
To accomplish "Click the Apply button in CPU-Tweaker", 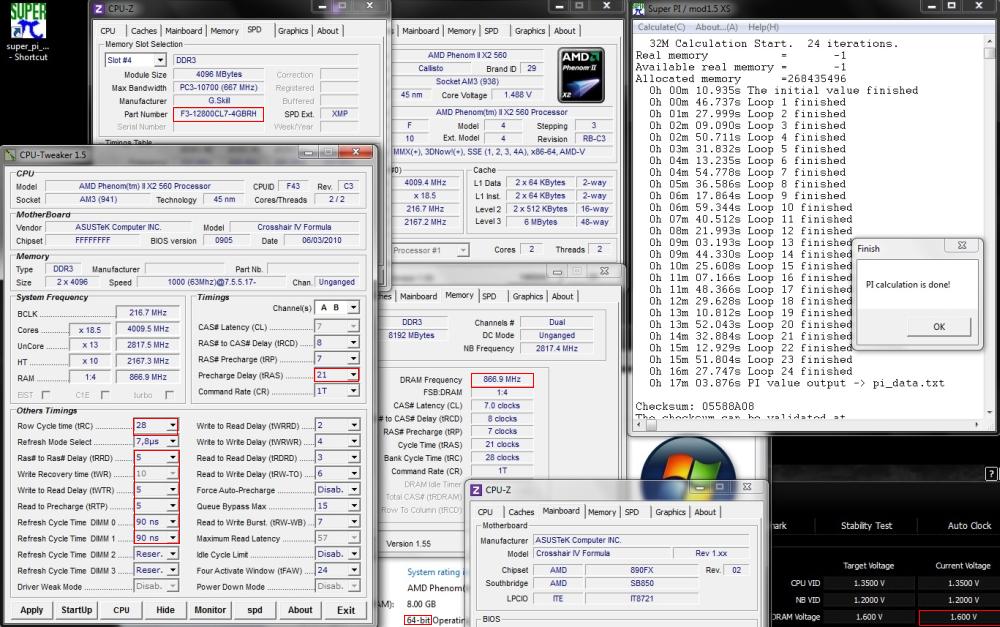I will point(32,610).
